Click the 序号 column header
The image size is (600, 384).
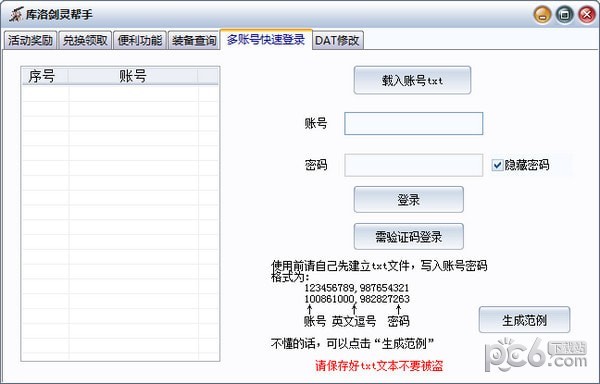click(45, 76)
